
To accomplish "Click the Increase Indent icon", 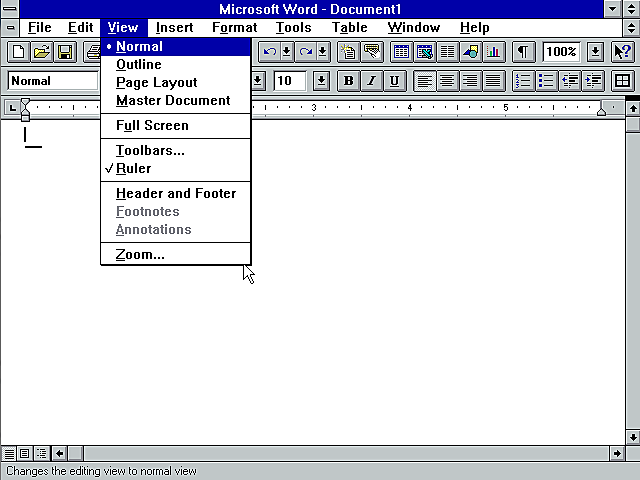I will point(592,81).
